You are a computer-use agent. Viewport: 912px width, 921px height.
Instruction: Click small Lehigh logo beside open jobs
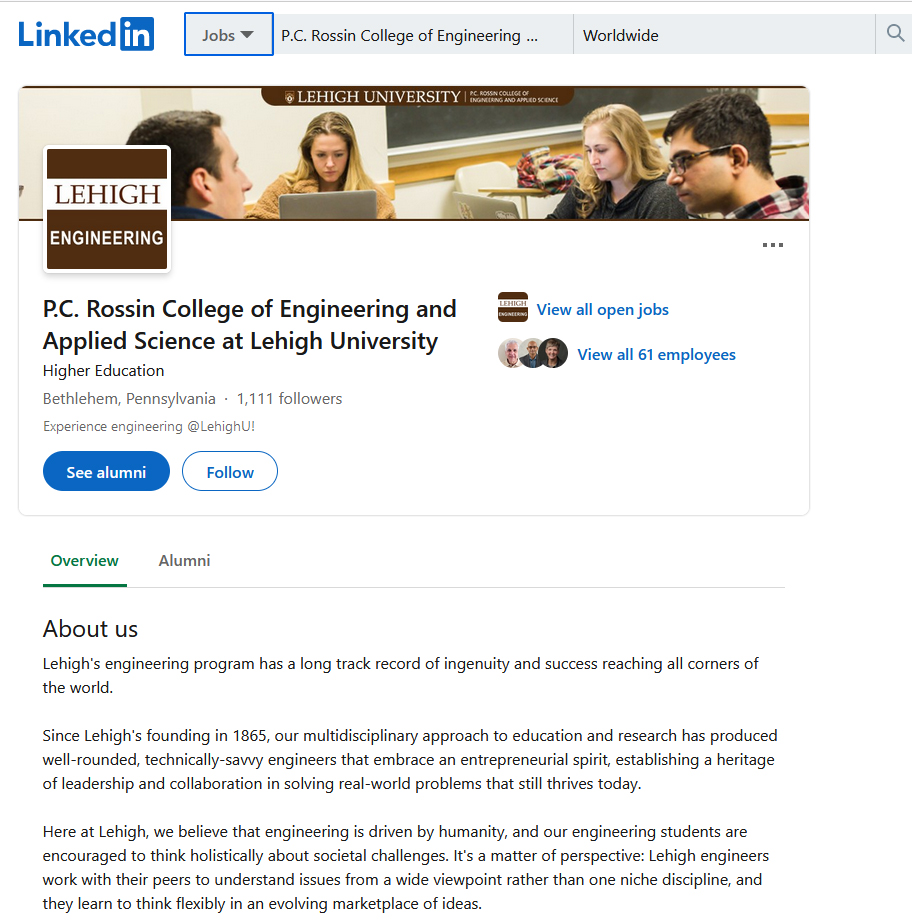click(512, 308)
